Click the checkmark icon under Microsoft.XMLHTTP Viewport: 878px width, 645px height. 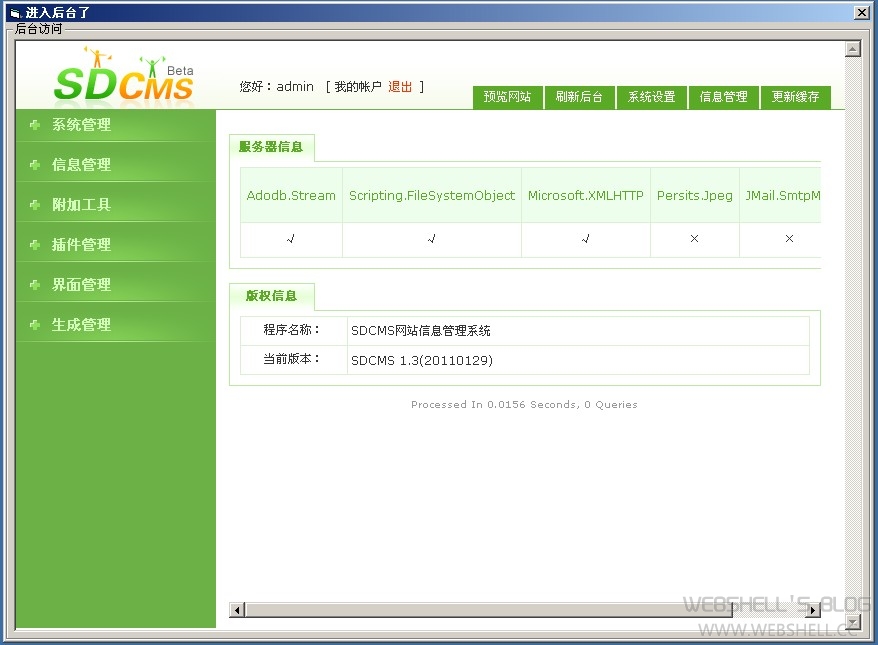[x=585, y=239]
